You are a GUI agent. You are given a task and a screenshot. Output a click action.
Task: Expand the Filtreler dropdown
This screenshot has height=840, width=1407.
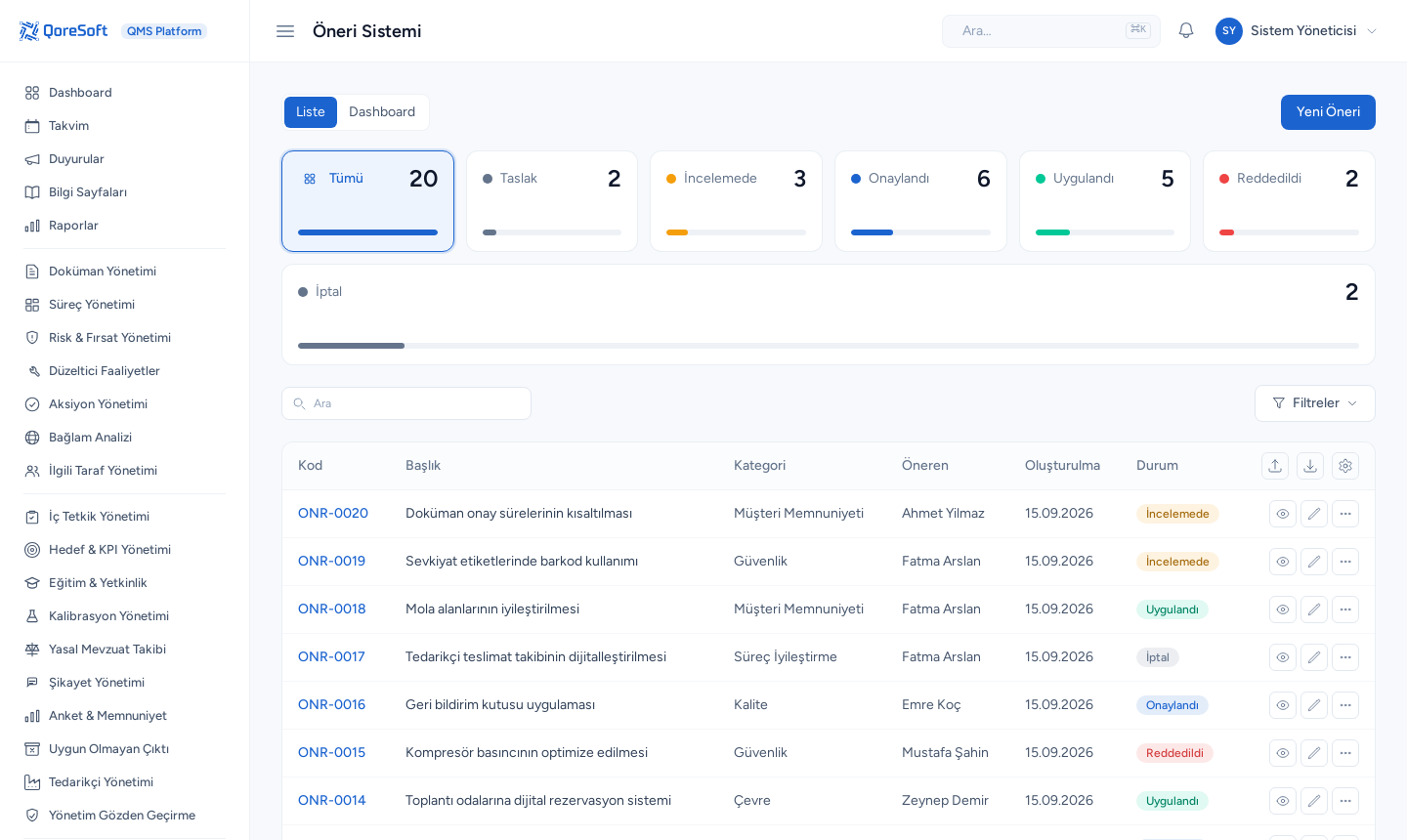tap(1315, 403)
